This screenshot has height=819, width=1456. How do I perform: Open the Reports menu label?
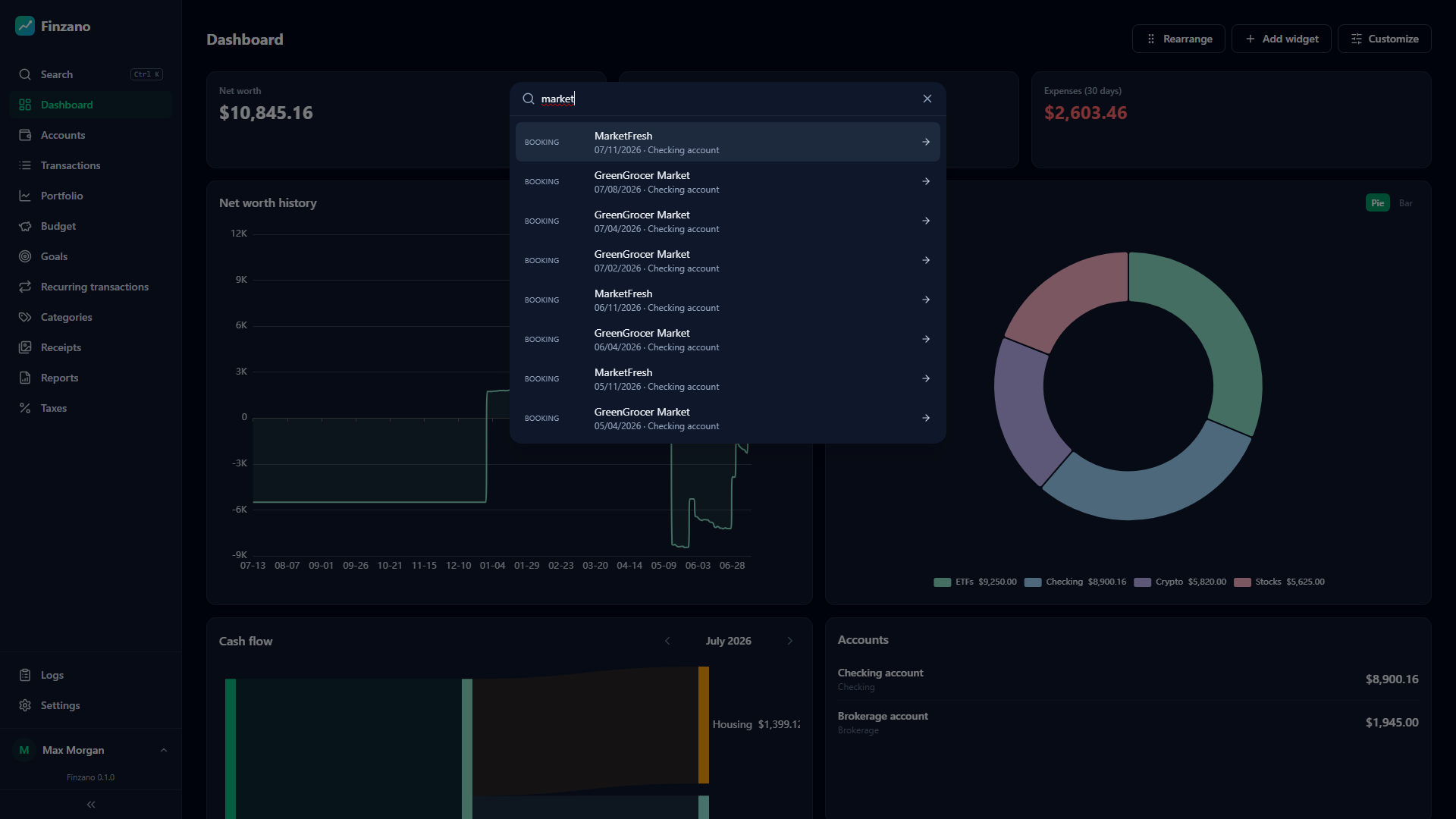pyautogui.click(x=59, y=378)
